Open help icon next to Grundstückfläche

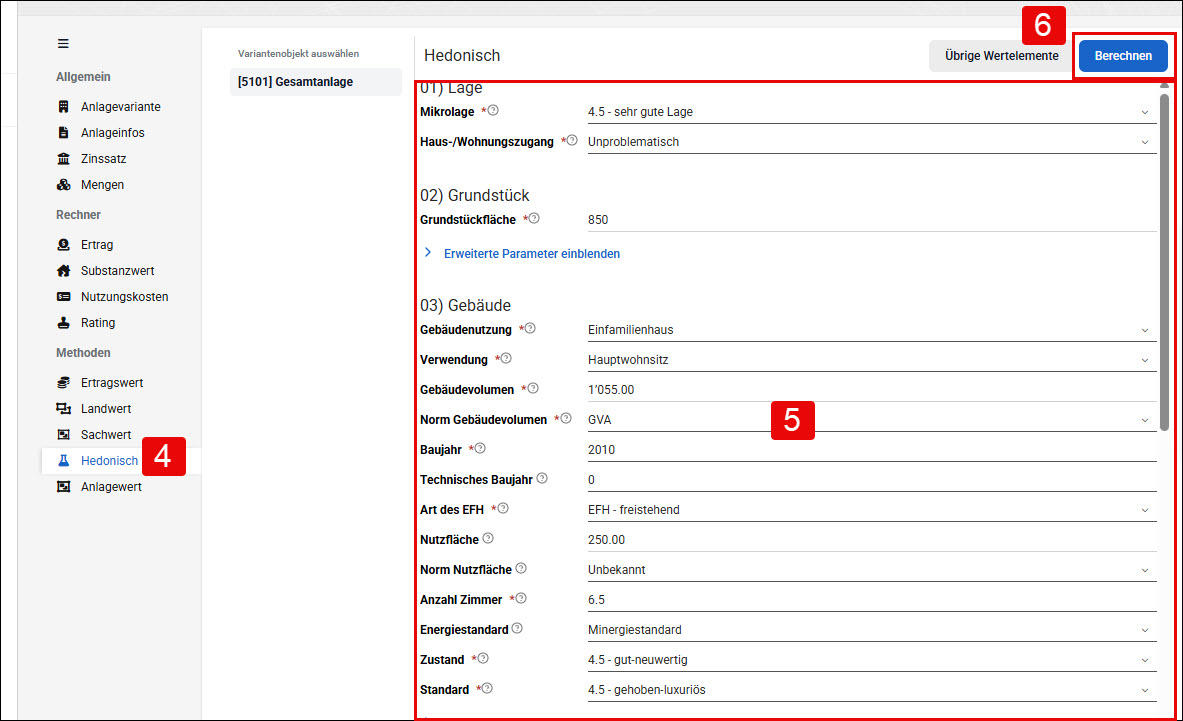(534, 218)
